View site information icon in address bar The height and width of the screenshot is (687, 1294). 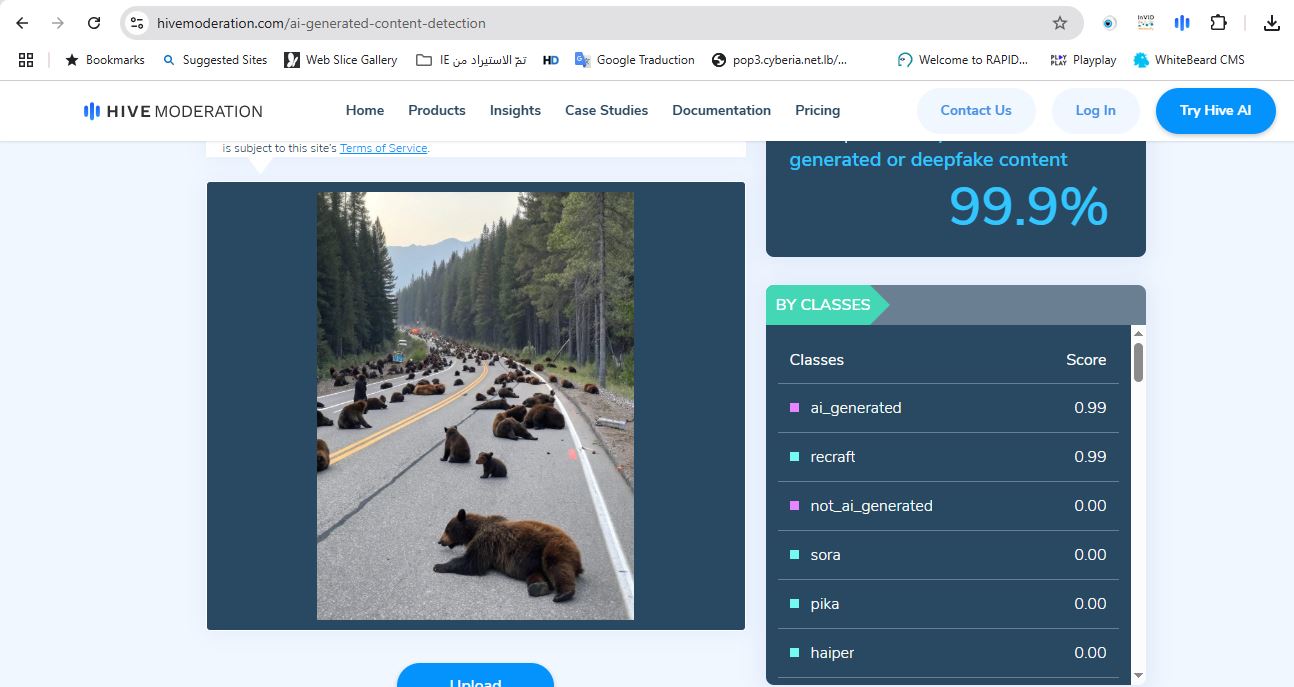138,23
